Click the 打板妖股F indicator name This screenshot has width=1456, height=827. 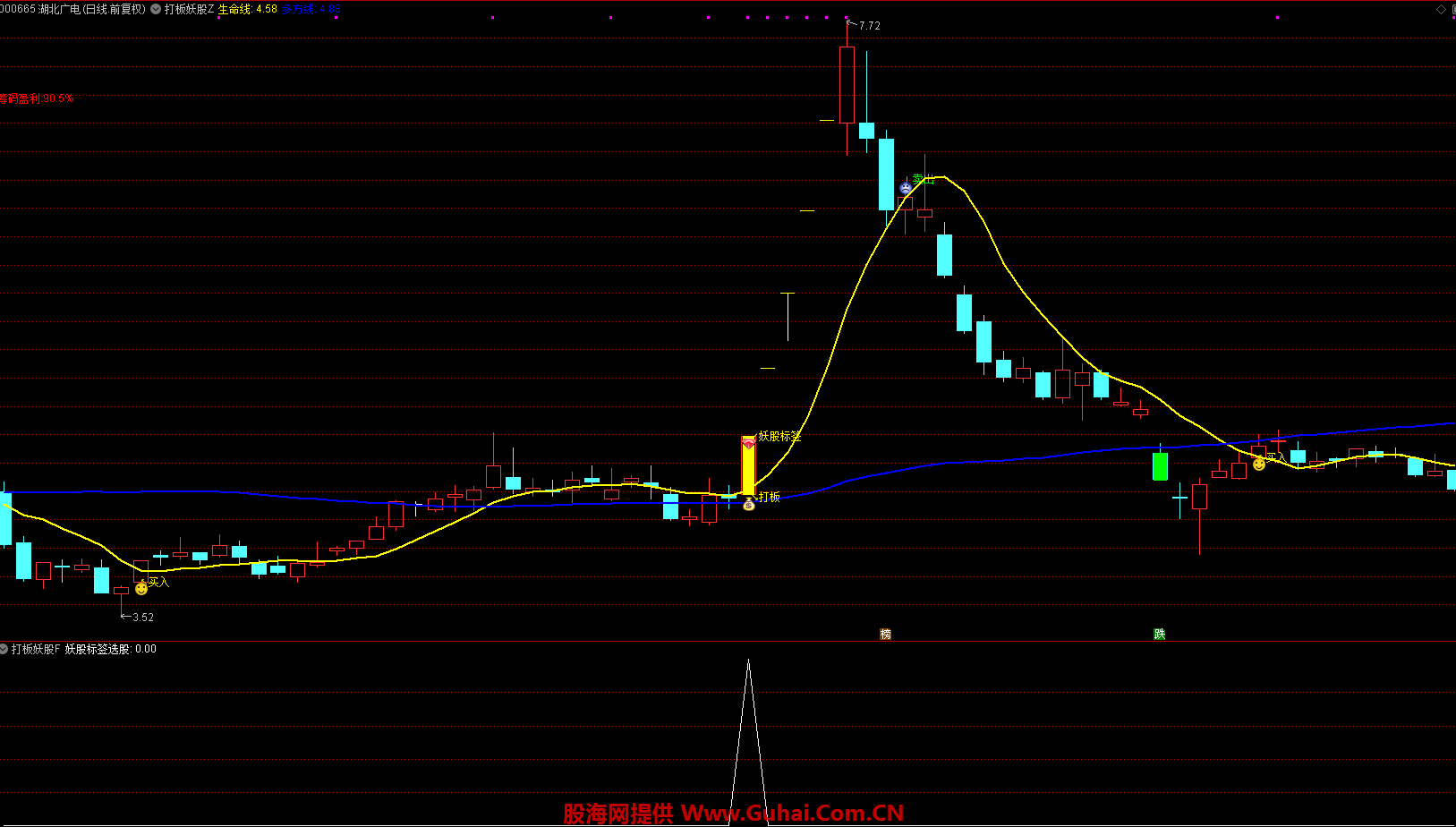click(x=36, y=649)
